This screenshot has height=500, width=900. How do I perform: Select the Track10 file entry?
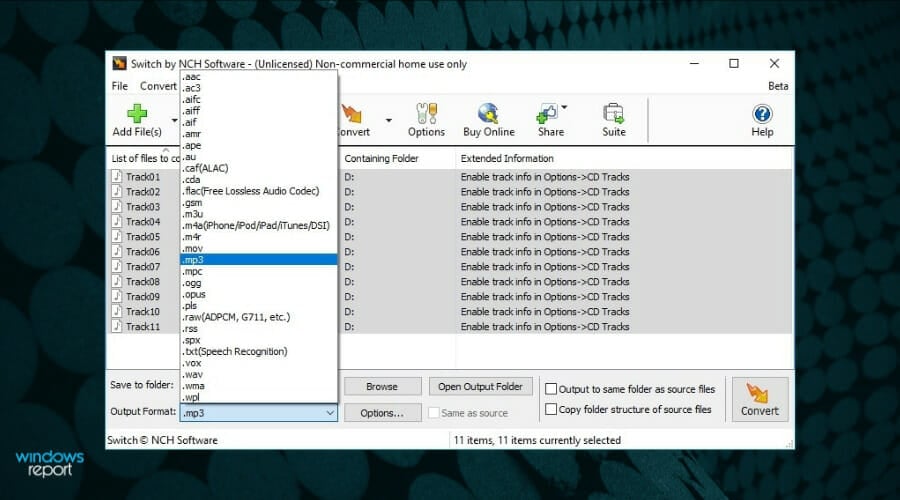point(143,311)
